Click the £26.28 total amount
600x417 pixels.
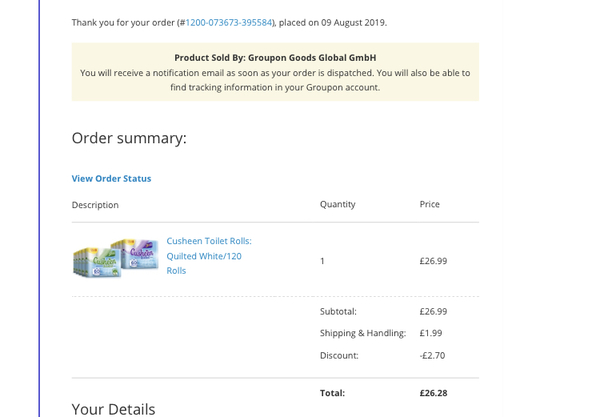tap(433, 393)
